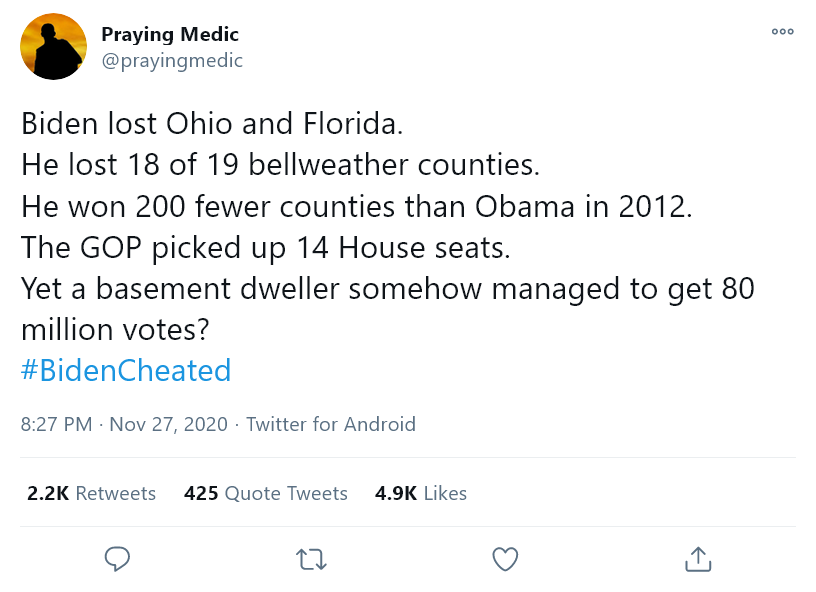
Task: Click the @prayingmedic handle
Action: [172, 60]
